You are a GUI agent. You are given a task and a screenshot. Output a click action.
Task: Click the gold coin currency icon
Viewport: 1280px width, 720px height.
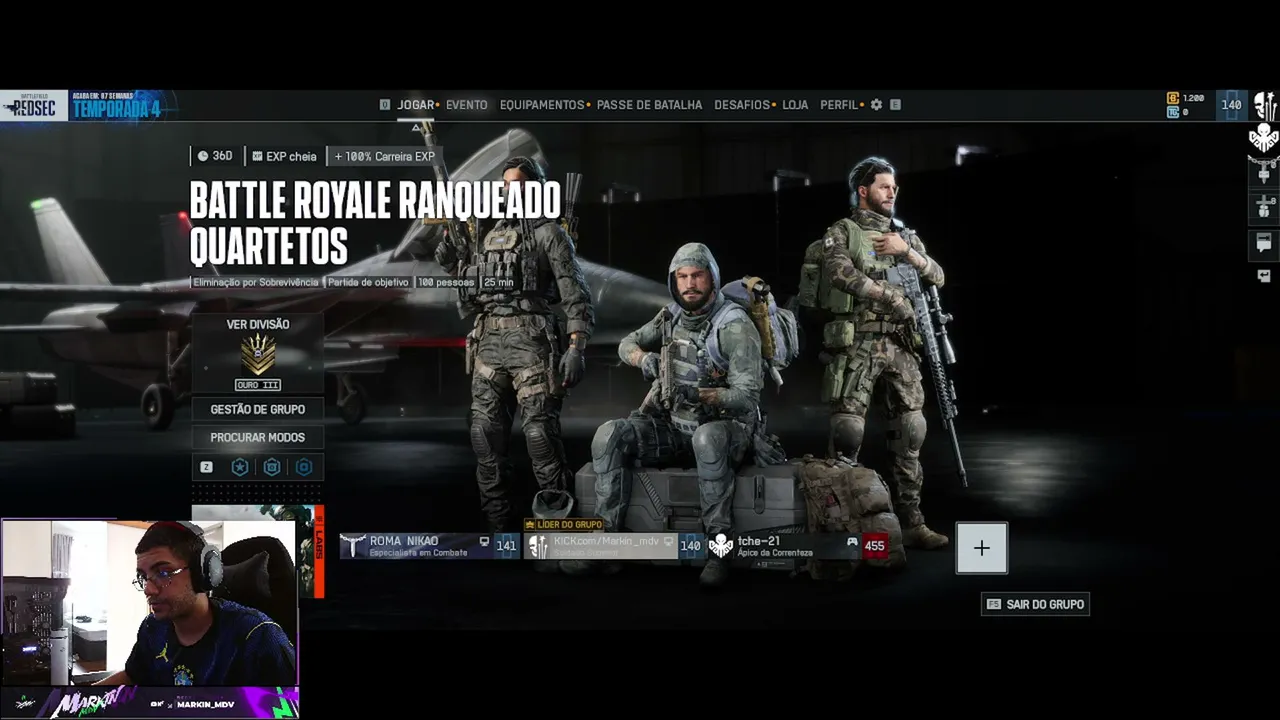pyautogui.click(x=1173, y=98)
